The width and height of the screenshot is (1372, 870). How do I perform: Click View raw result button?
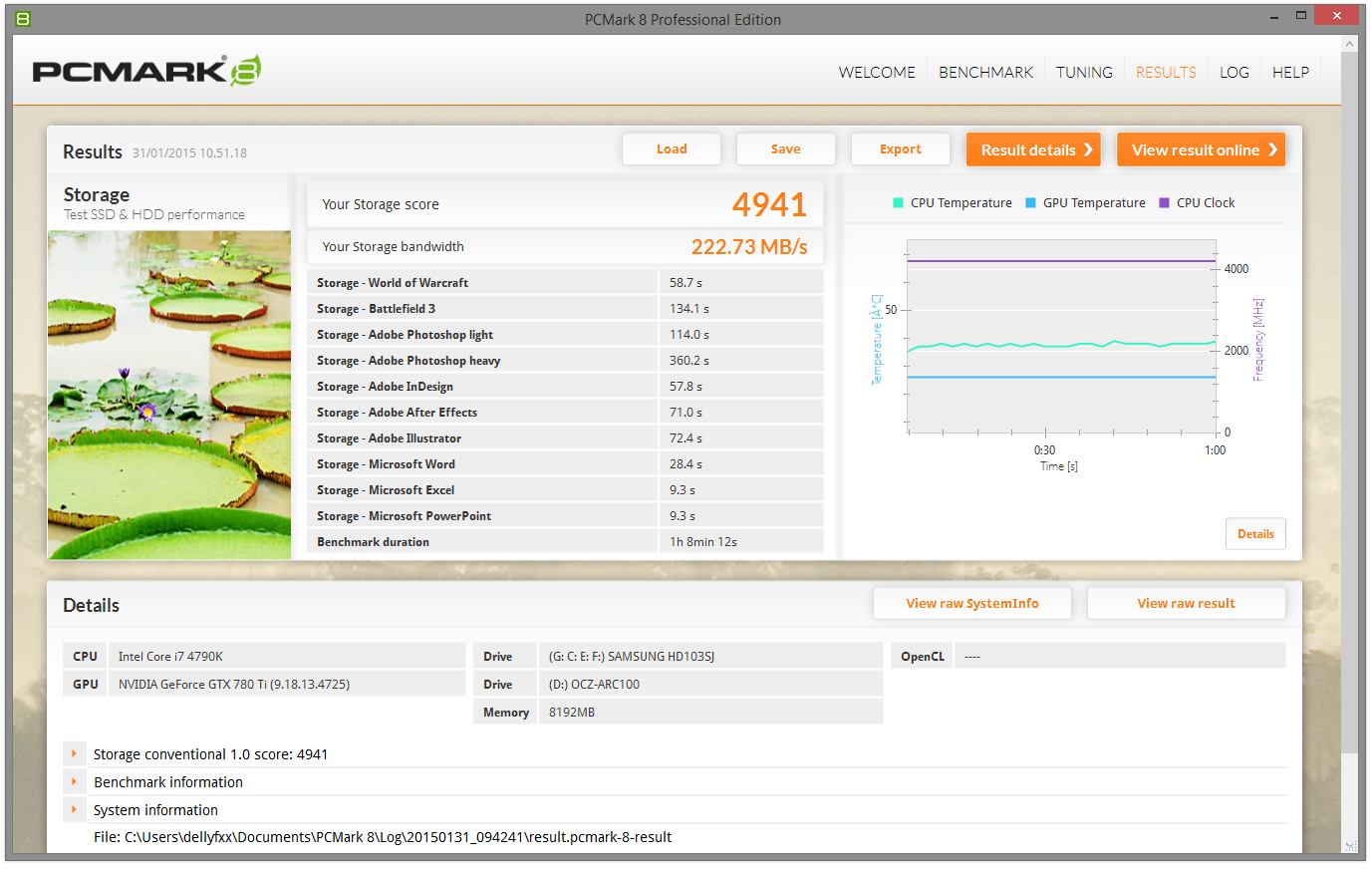(x=1186, y=603)
